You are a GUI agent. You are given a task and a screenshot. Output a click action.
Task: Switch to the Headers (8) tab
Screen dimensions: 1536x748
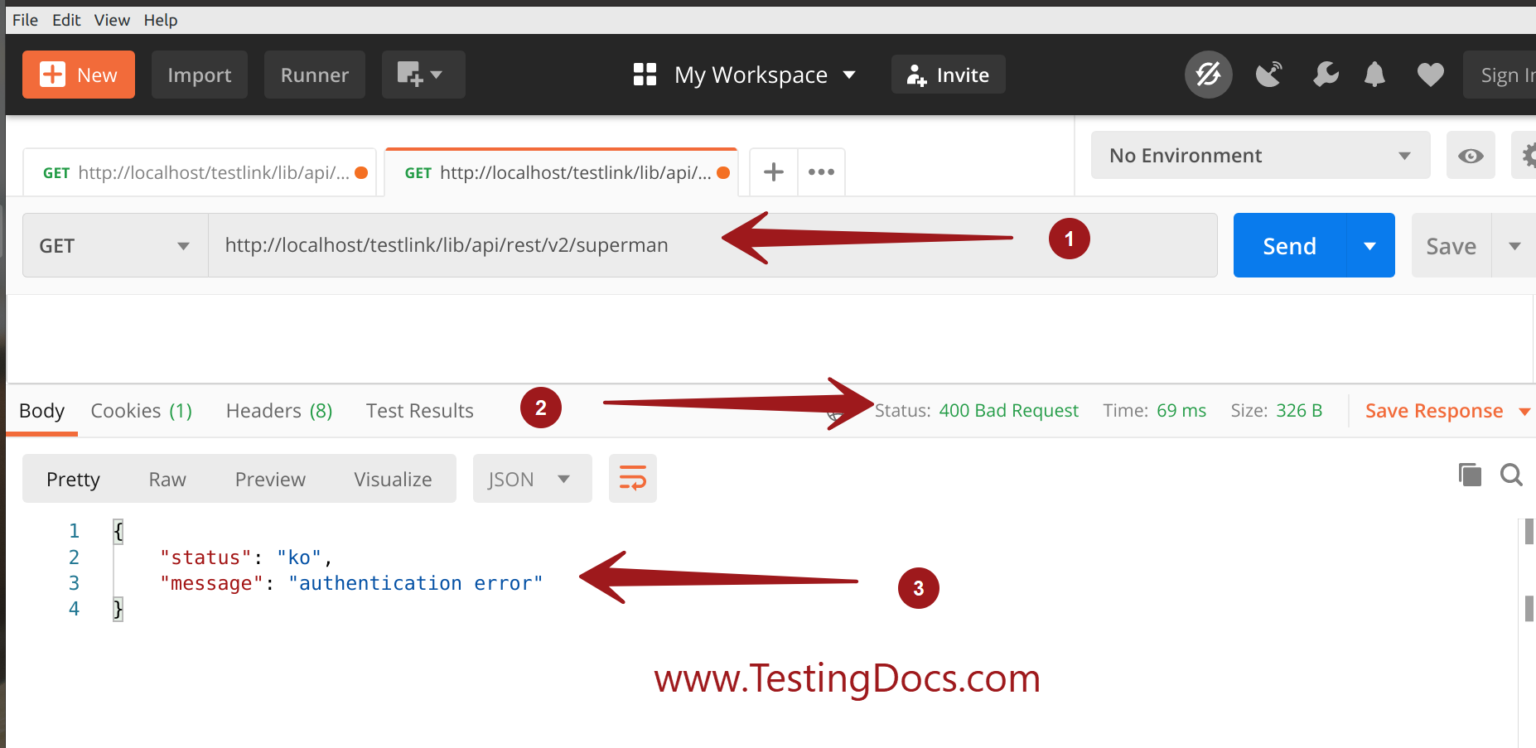pyautogui.click(x=278, y=410)
